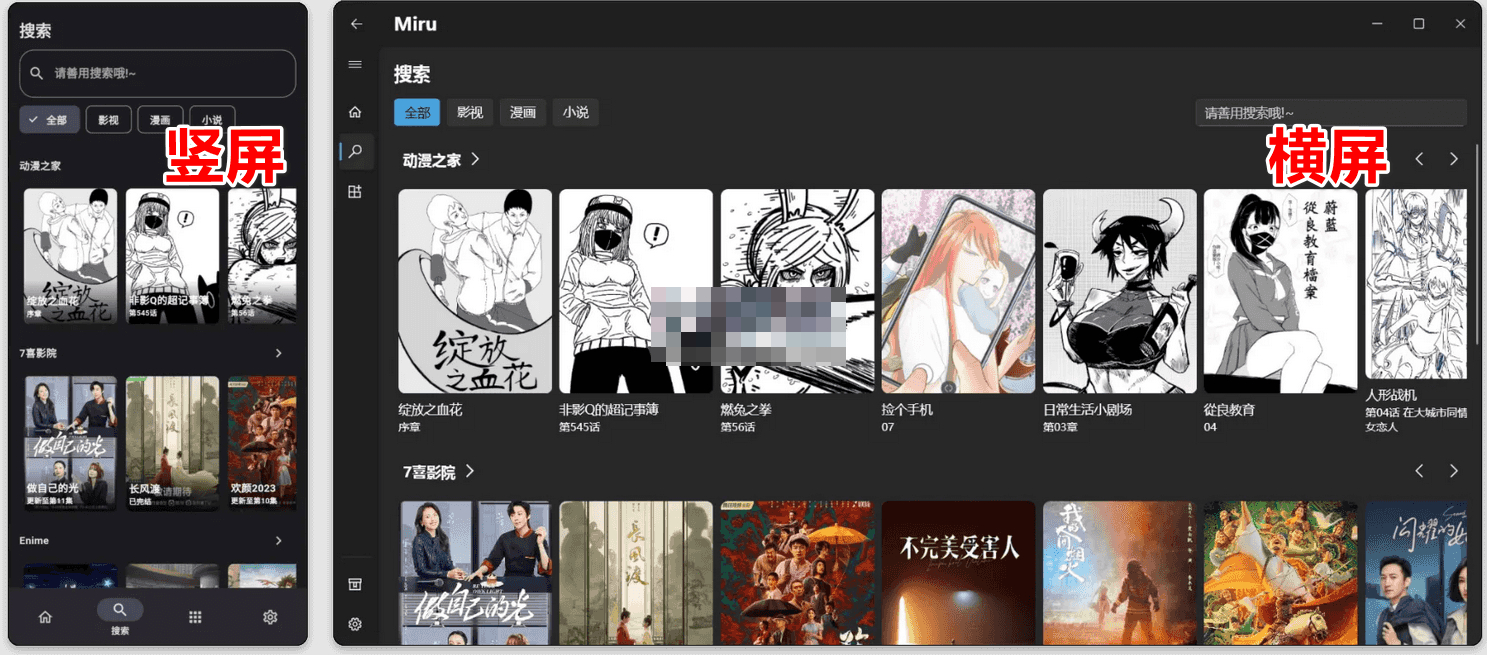Click 燃兔之拳 title in desktop window
This screenshot has height=655, width=1487.
pyautogui.click(x=746, y=410)
